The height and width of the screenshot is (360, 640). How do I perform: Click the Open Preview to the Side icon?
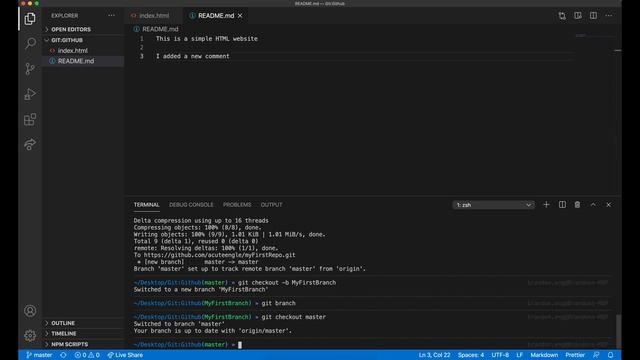coord(578,16)
